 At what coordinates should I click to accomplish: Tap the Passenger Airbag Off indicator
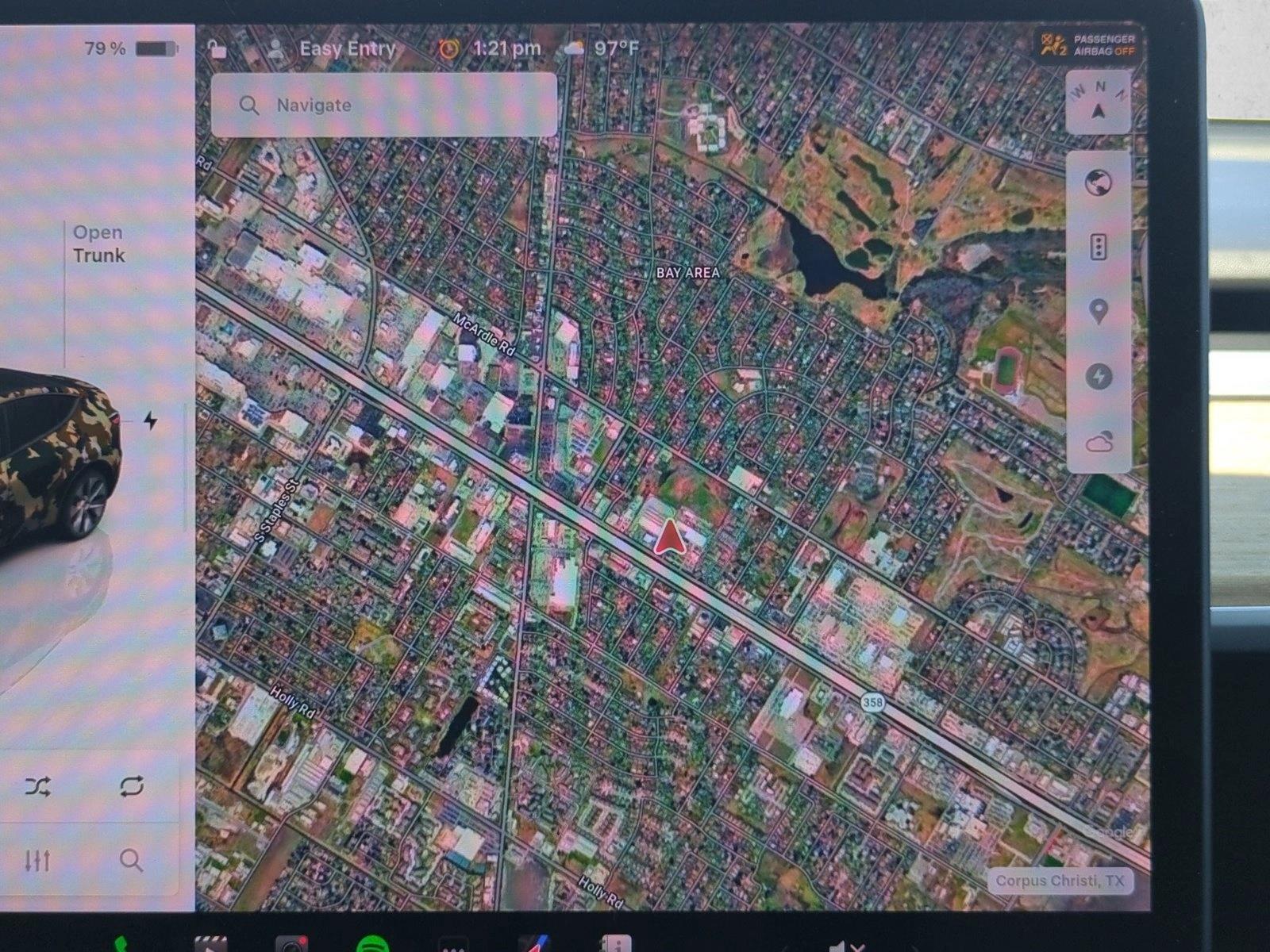1087,44
